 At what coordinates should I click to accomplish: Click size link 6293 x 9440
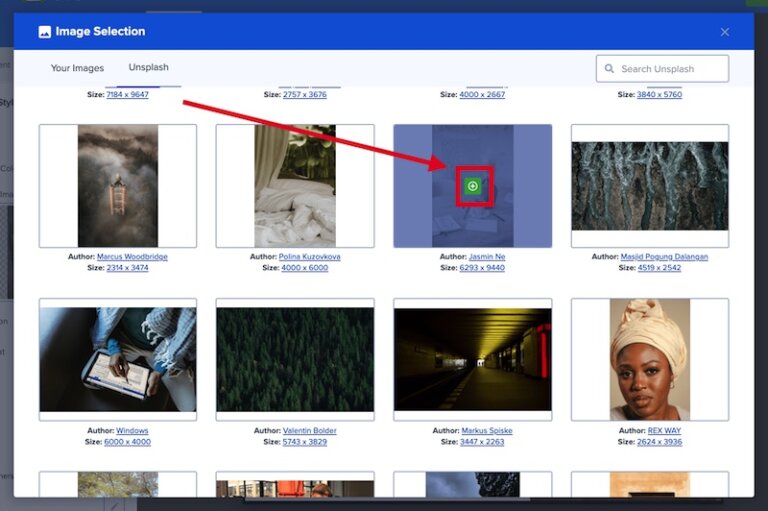482,268
